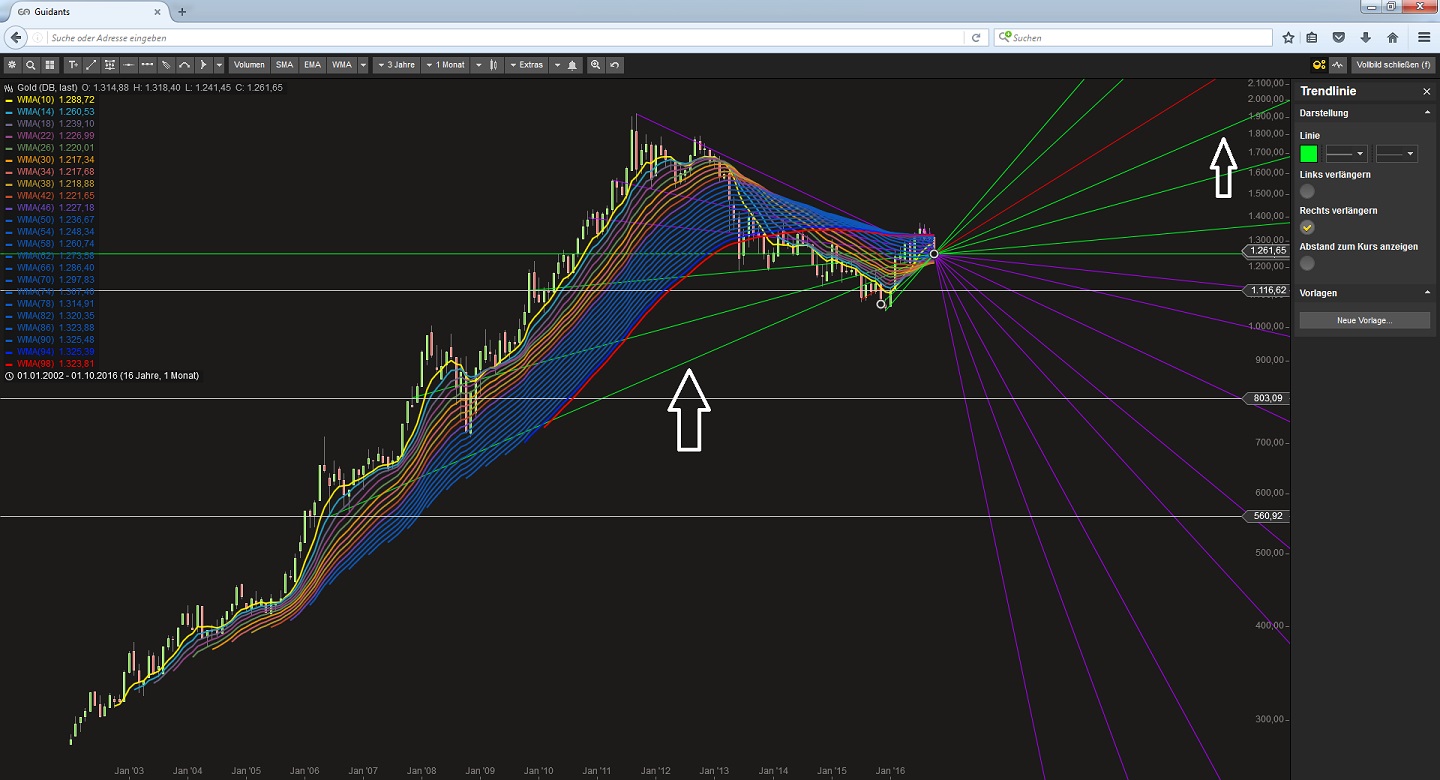
Task: Click the 1.116,62 horizontal line label
Action: click(x=1265, y=290)
